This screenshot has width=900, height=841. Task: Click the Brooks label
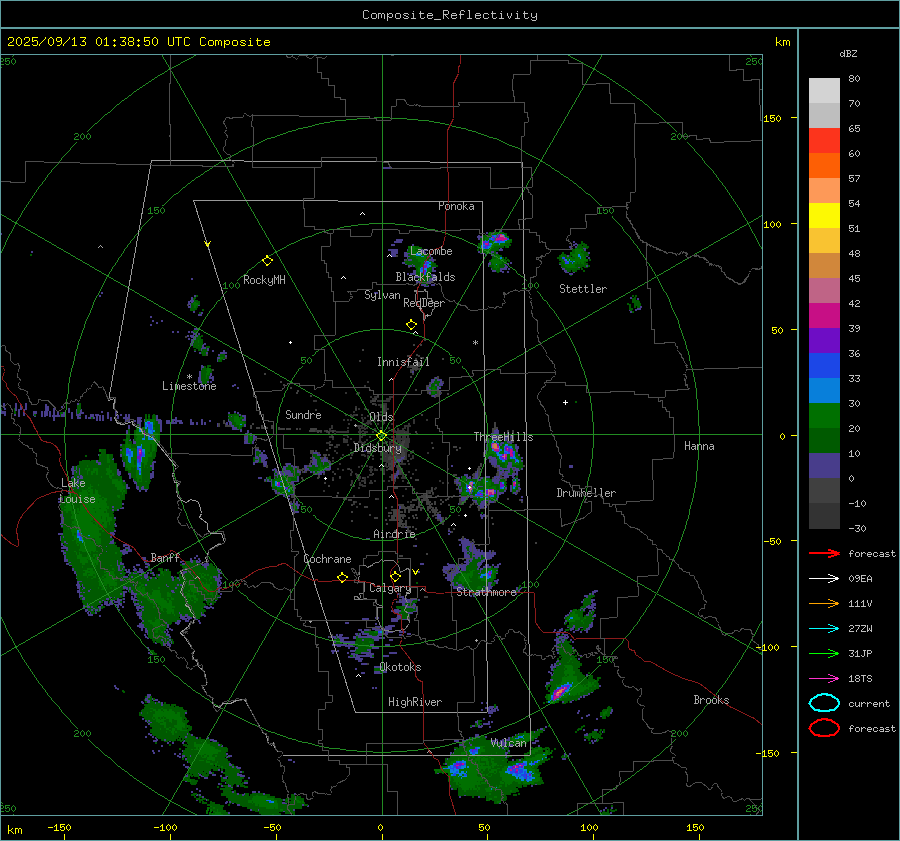pyautogui.click(x=711, y=700)
